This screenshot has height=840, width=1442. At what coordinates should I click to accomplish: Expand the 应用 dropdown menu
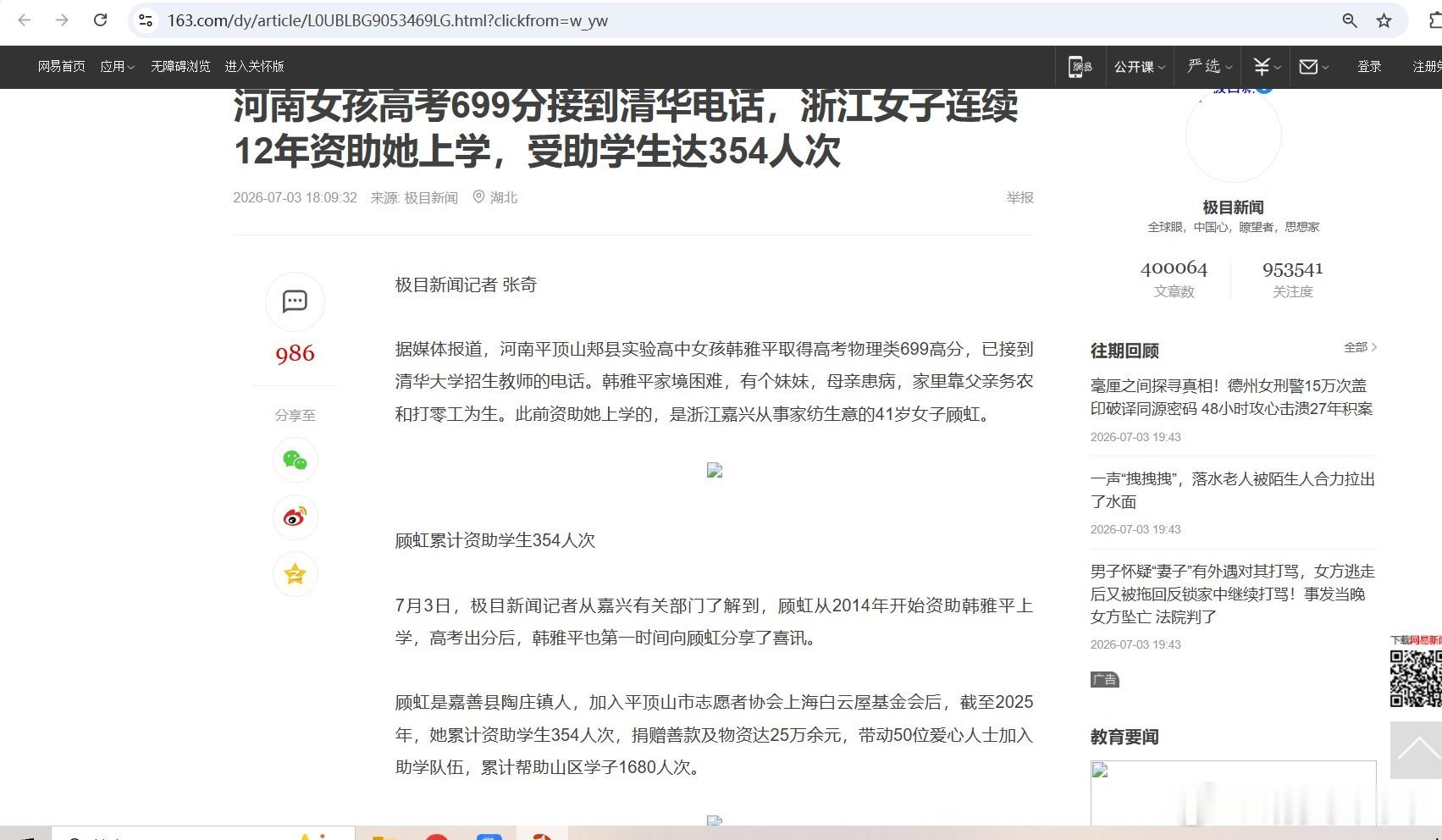[x=117, y=67]
